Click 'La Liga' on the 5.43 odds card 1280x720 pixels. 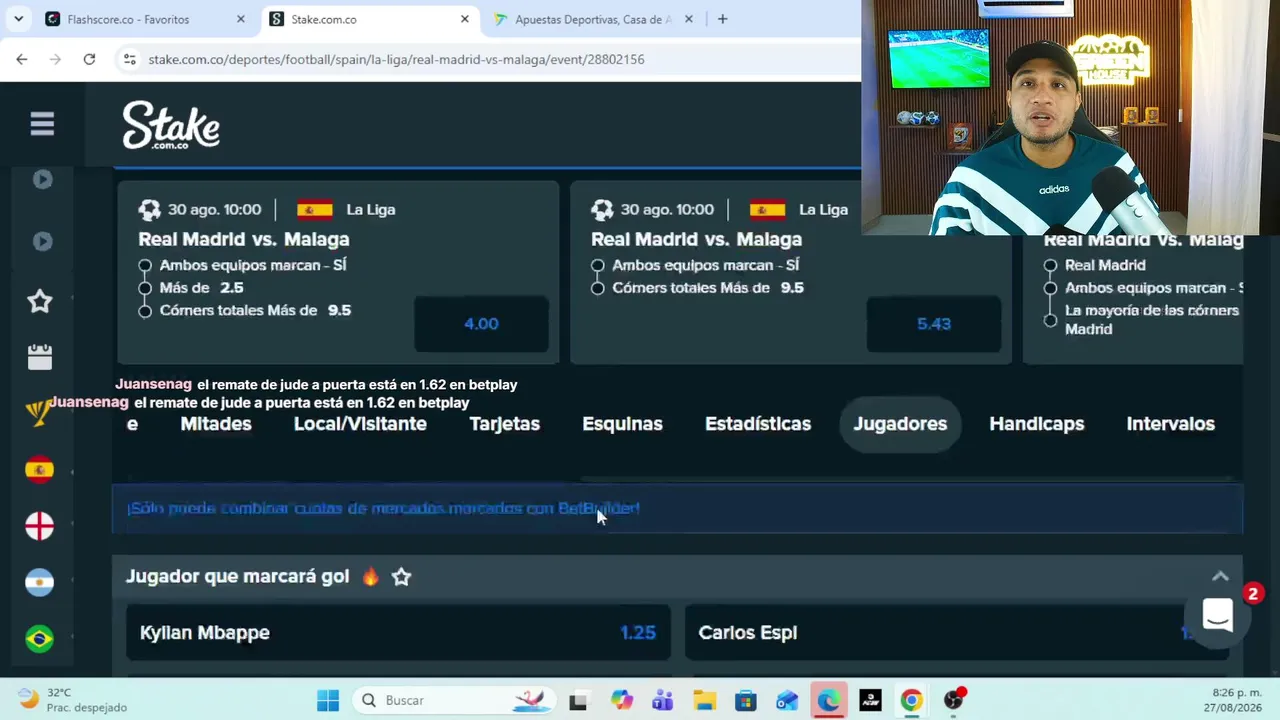[823, 209]
